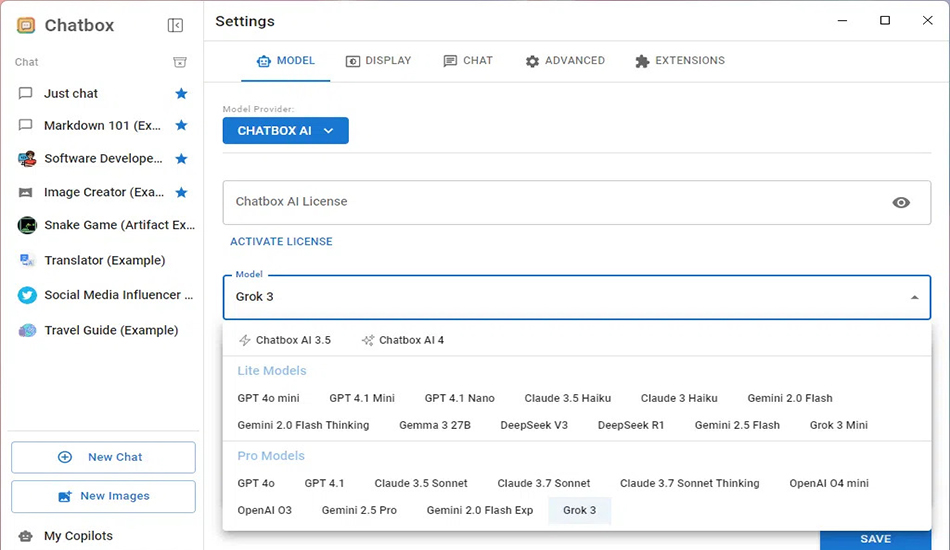
Task: Click the Social Media Influencer Twitter icon
Action: click(27, 295)
